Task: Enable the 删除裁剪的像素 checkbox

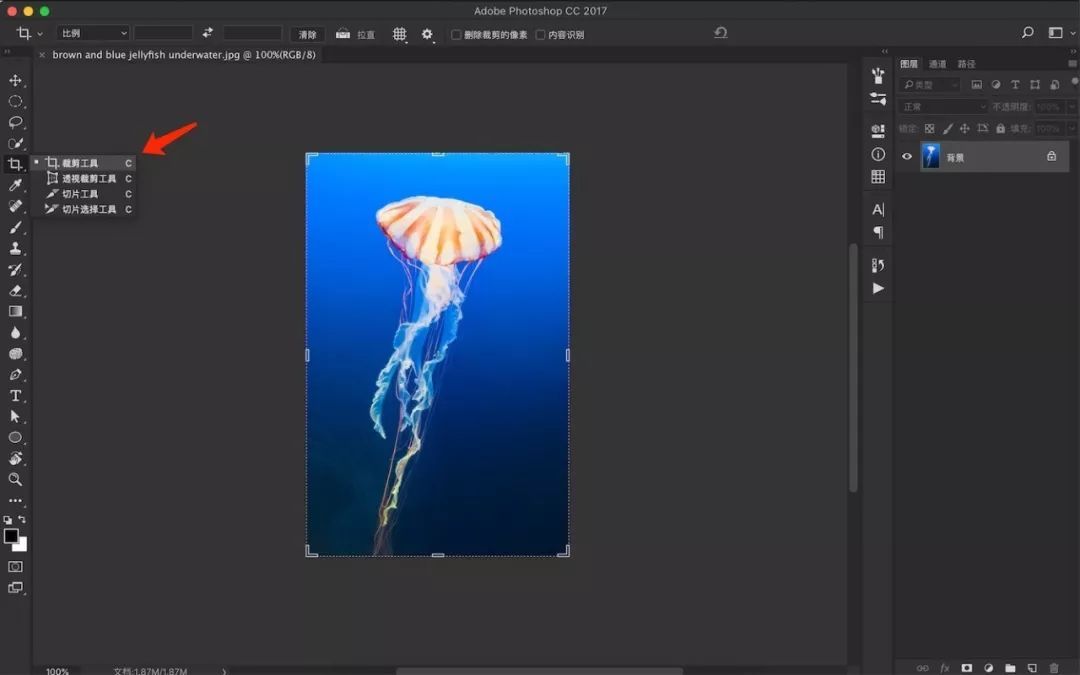Action: point(456,35)
